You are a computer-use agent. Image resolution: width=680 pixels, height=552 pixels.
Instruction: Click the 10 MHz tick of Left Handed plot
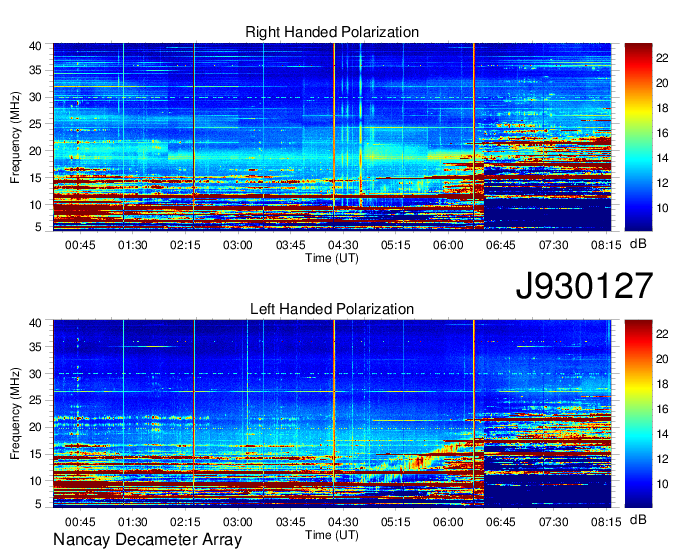tap(35, 481)
